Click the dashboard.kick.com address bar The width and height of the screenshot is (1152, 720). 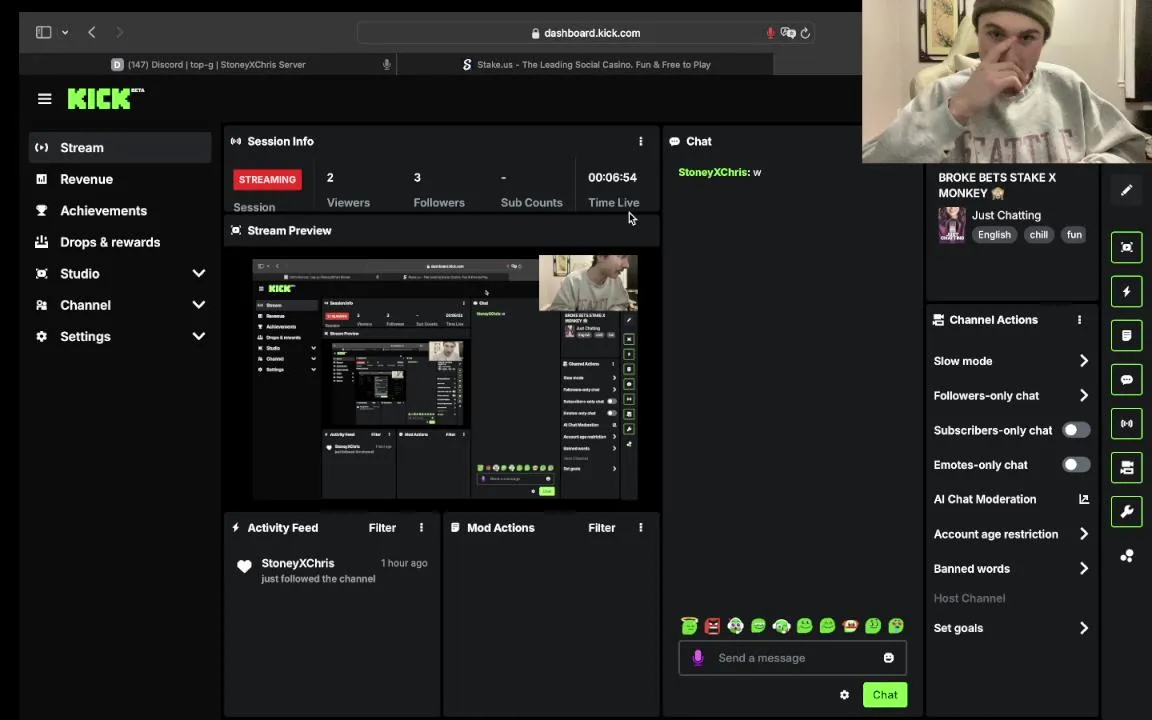pos(585,33)
